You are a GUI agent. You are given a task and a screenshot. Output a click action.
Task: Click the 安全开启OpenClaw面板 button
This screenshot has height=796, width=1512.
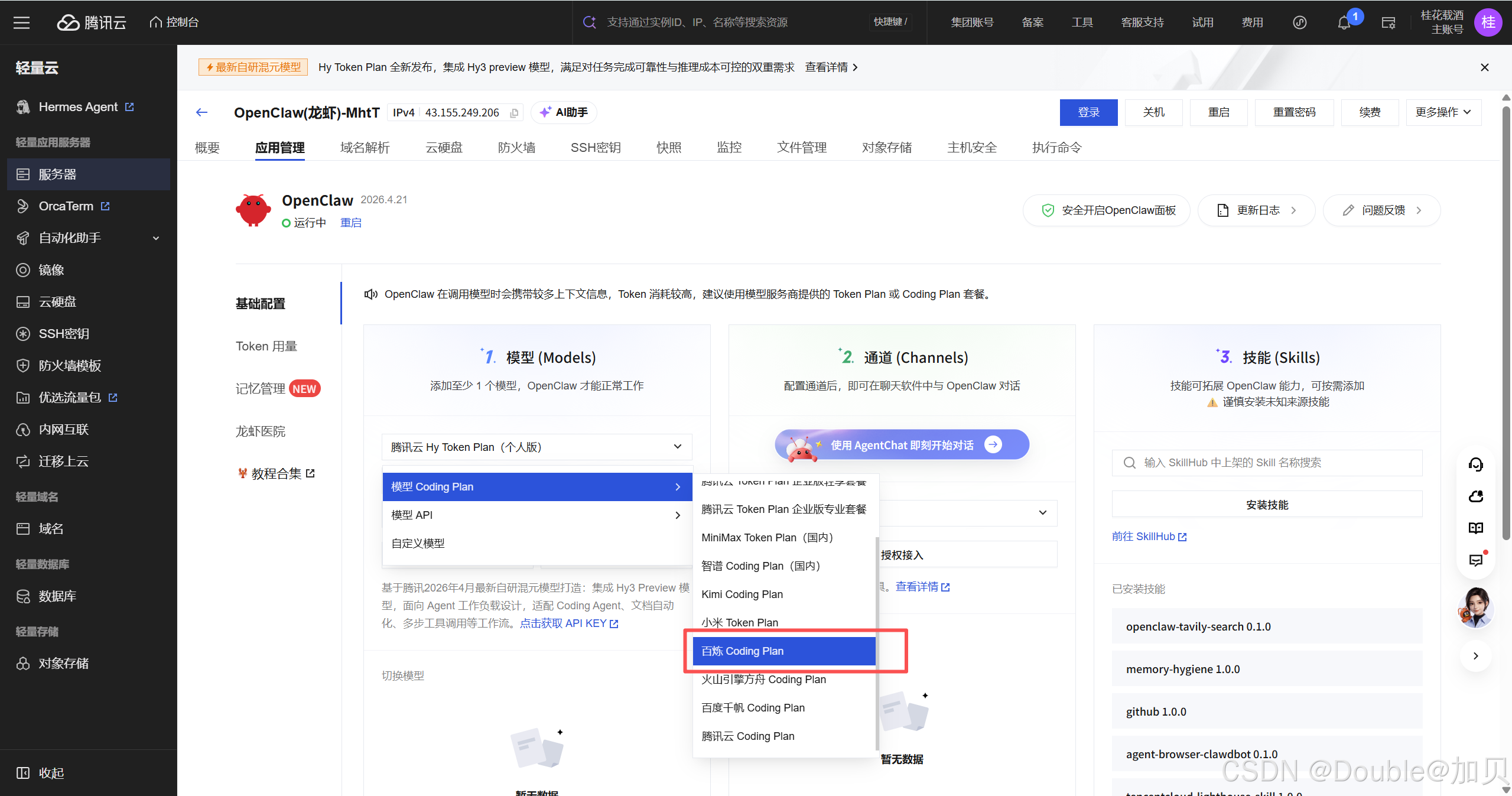click(1107, 210)
